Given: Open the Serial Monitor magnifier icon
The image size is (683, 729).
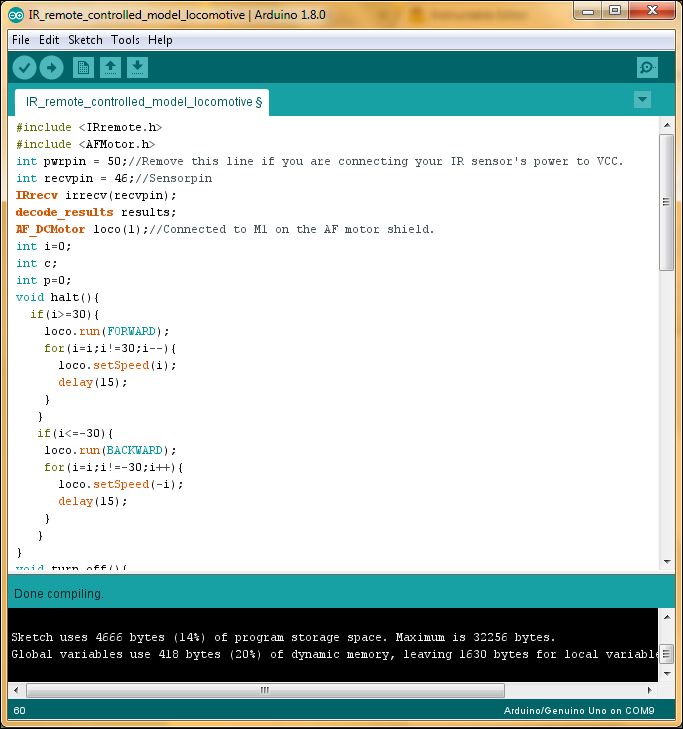Looking at the screenshot, I should (x=647, y=68).
